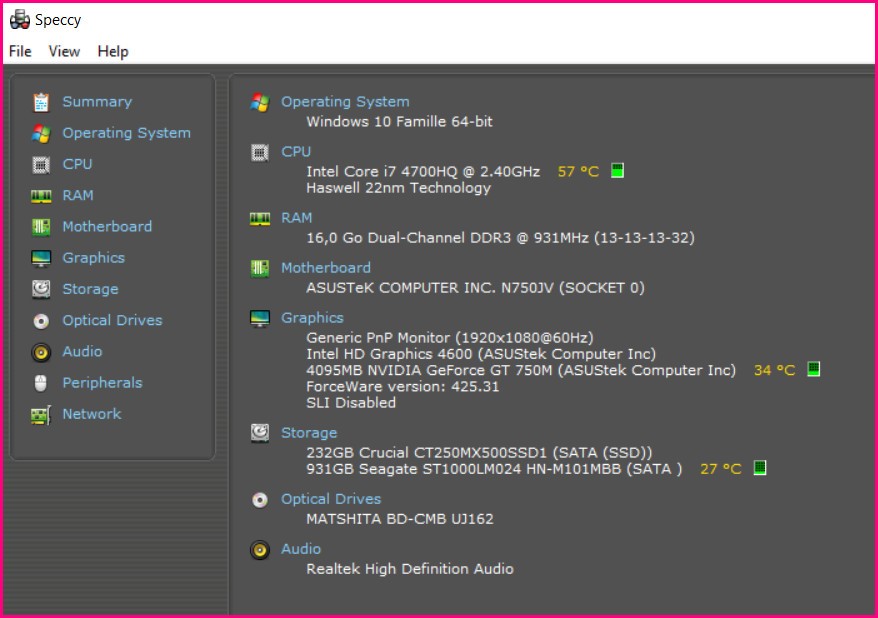This screenshot has width=878, height=618.
Task: Click 'Realtek High Definition Audio' line
Action: pyautogui.click(x=409, y=569)
